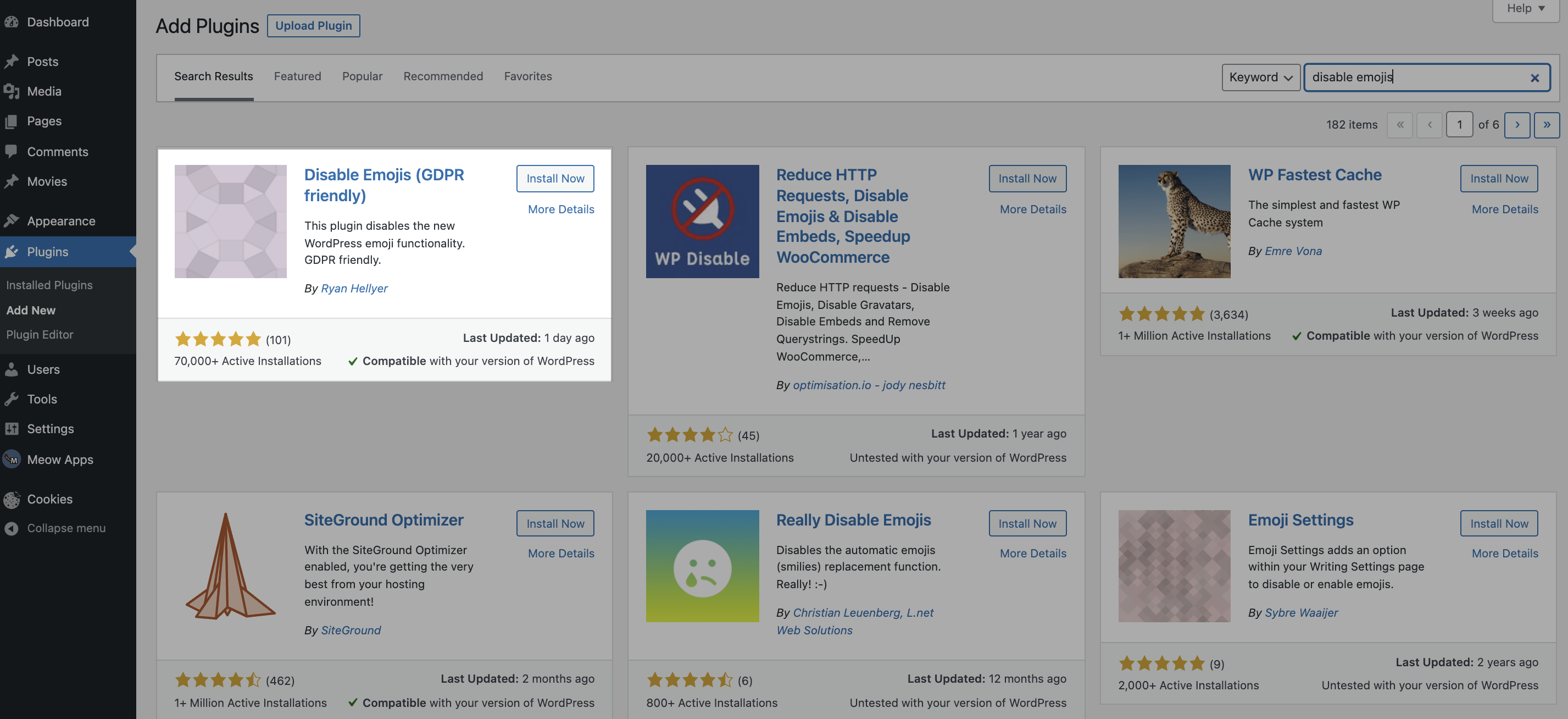Go to next results page arrow
This screenshot has width=1568, height=719.
tap(1516, 125)
